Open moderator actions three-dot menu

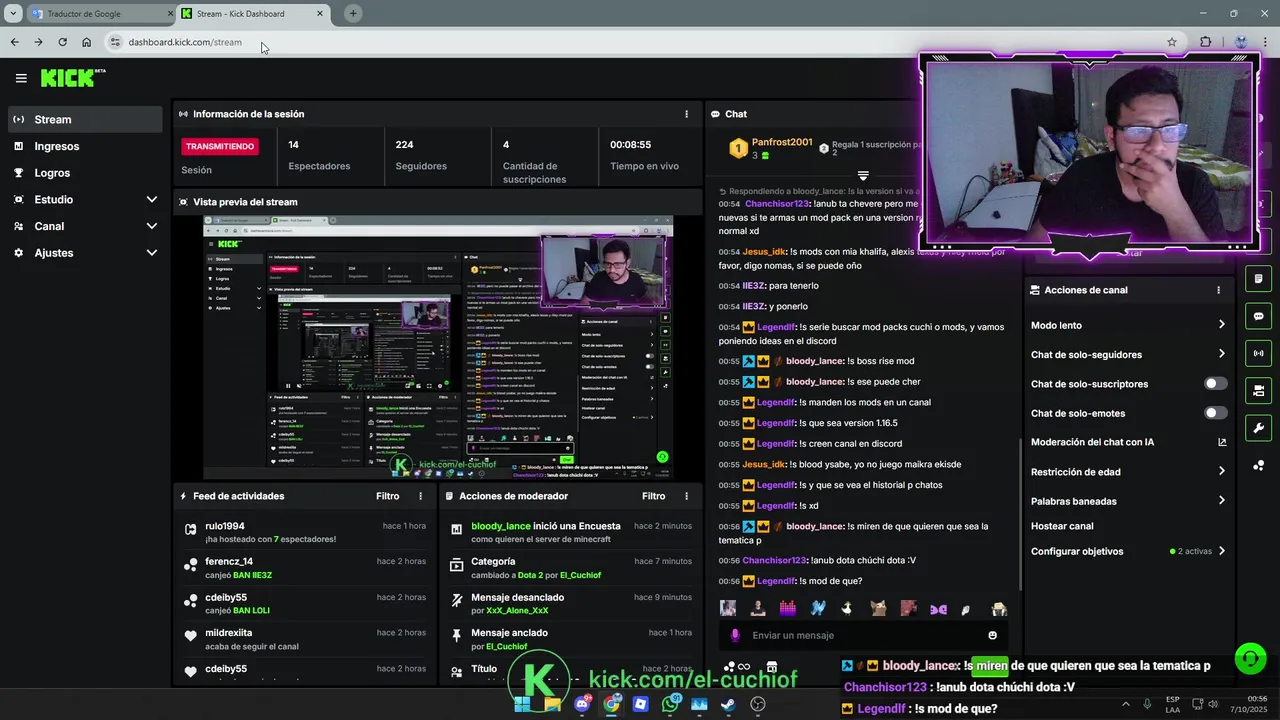tap(686, 496)
